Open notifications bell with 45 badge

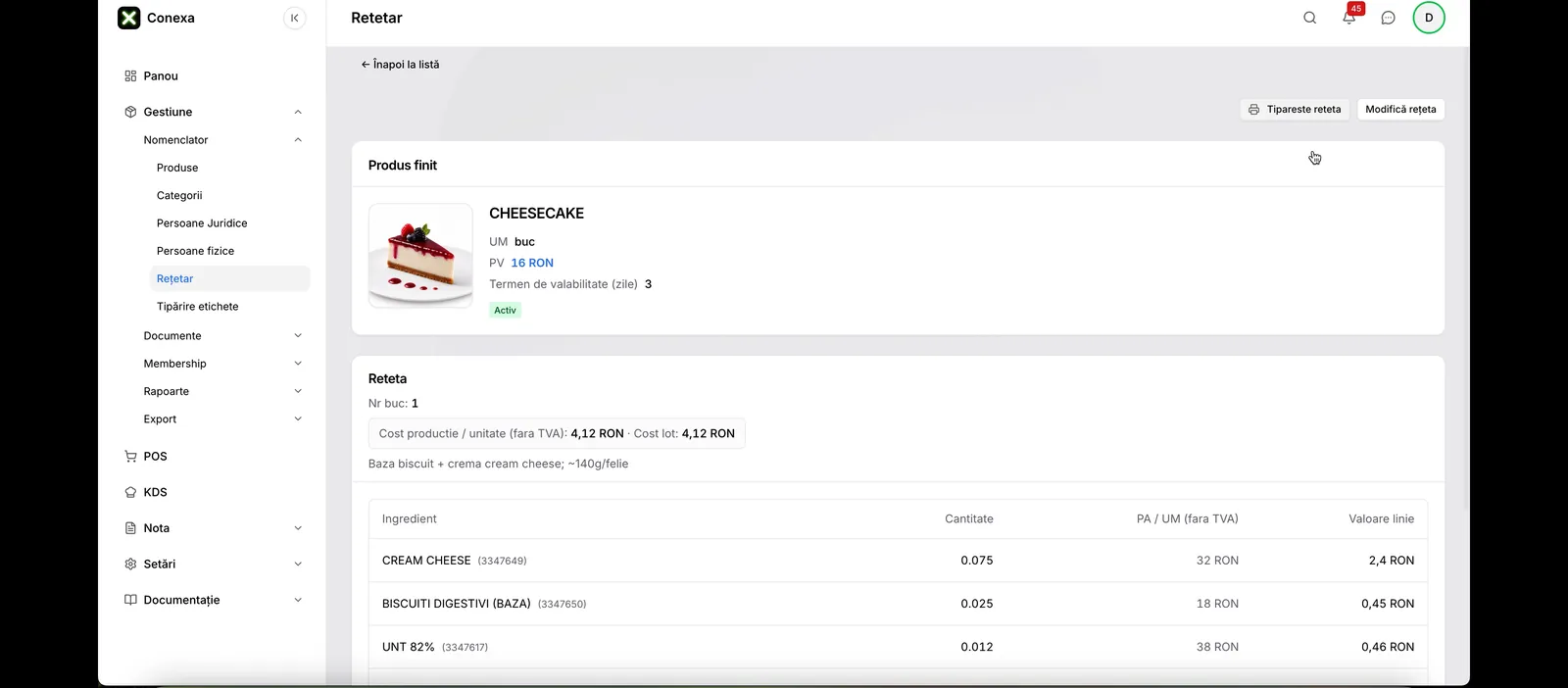coord(1350,16)
